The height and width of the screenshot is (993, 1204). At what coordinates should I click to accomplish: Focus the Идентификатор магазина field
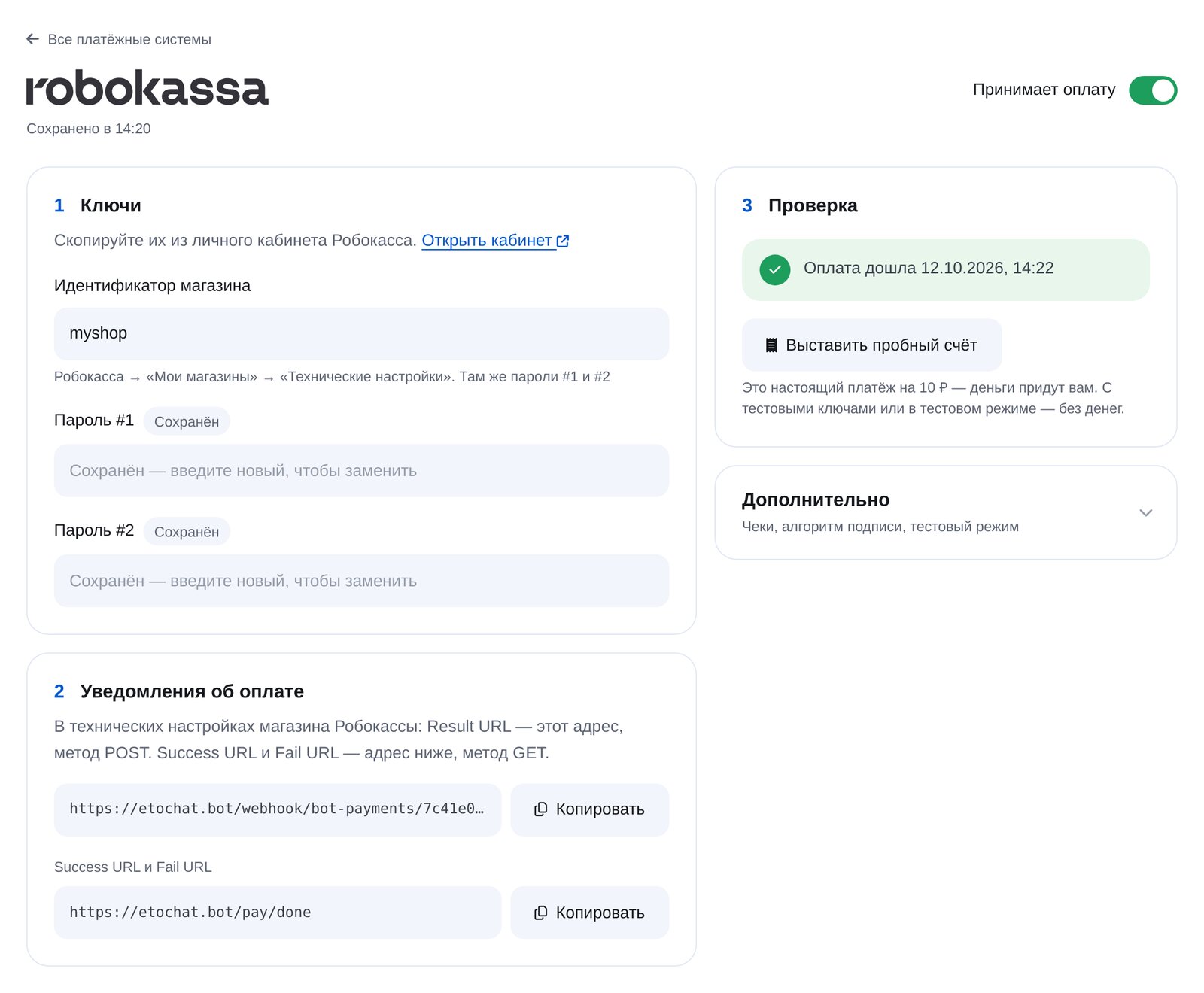click(x=361, y=334)
